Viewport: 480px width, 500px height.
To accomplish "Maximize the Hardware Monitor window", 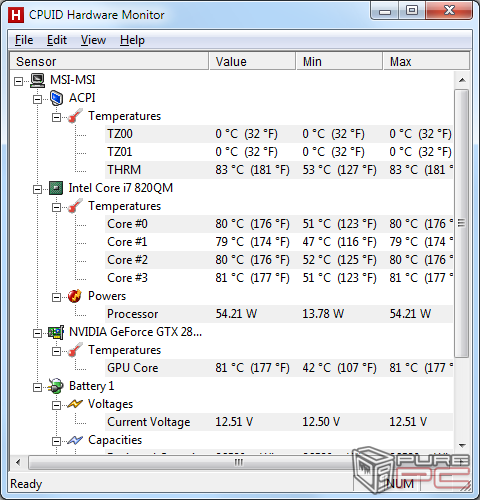I will point(412,11).
